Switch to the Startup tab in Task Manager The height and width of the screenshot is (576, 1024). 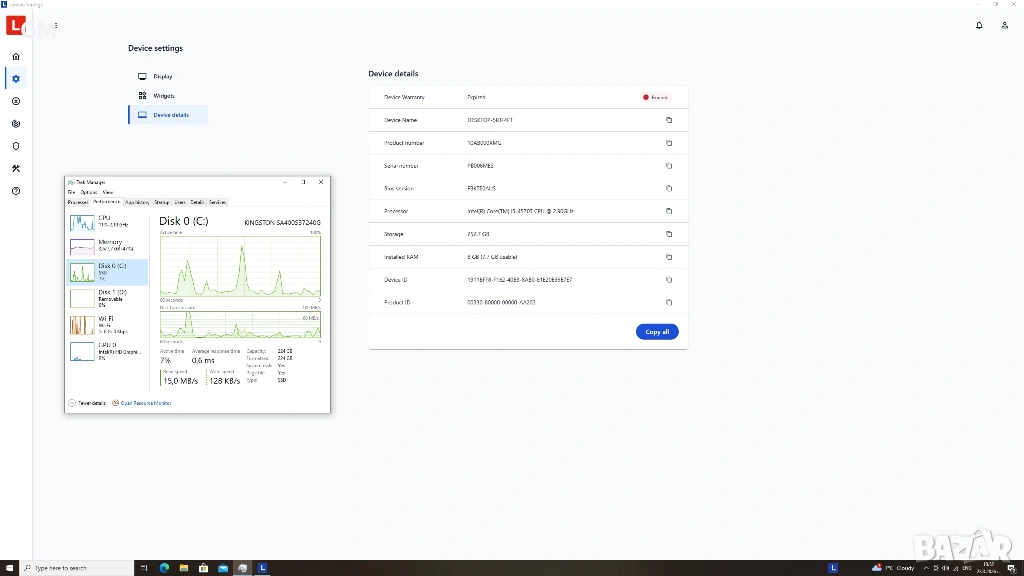162,202
